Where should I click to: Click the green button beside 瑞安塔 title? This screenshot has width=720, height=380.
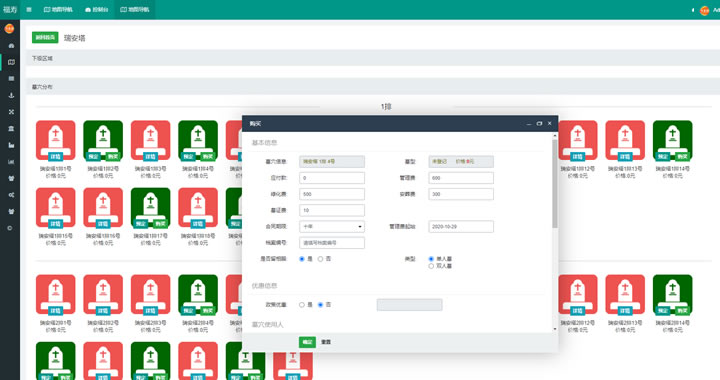point(45,38)
